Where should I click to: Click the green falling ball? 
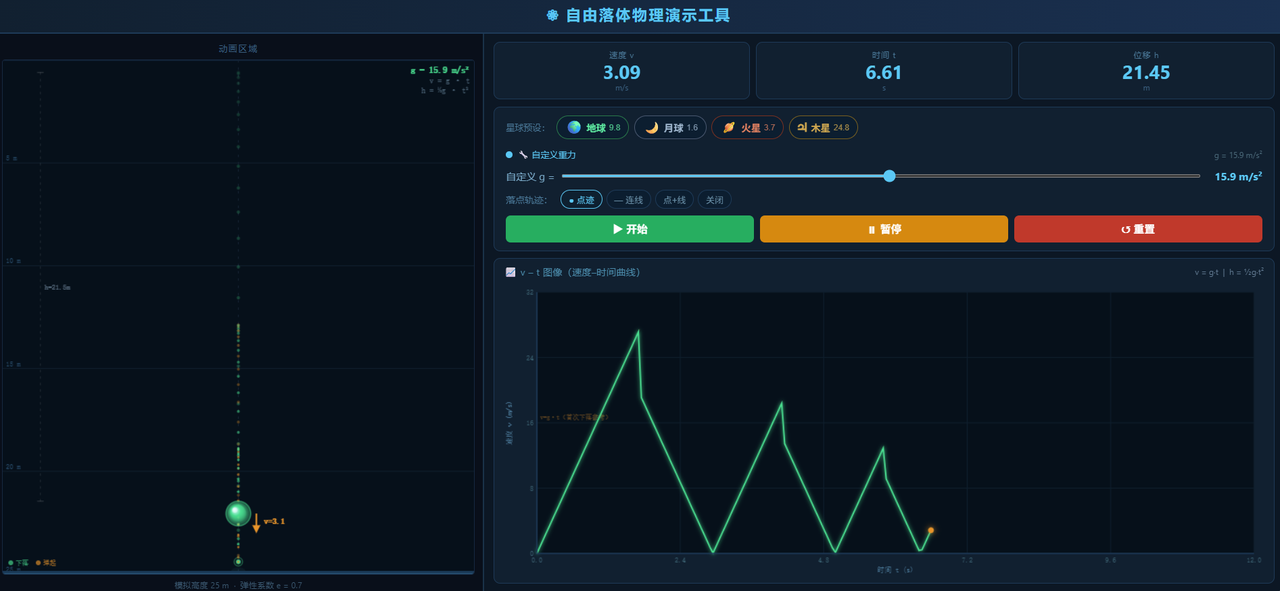coord(238,513)
